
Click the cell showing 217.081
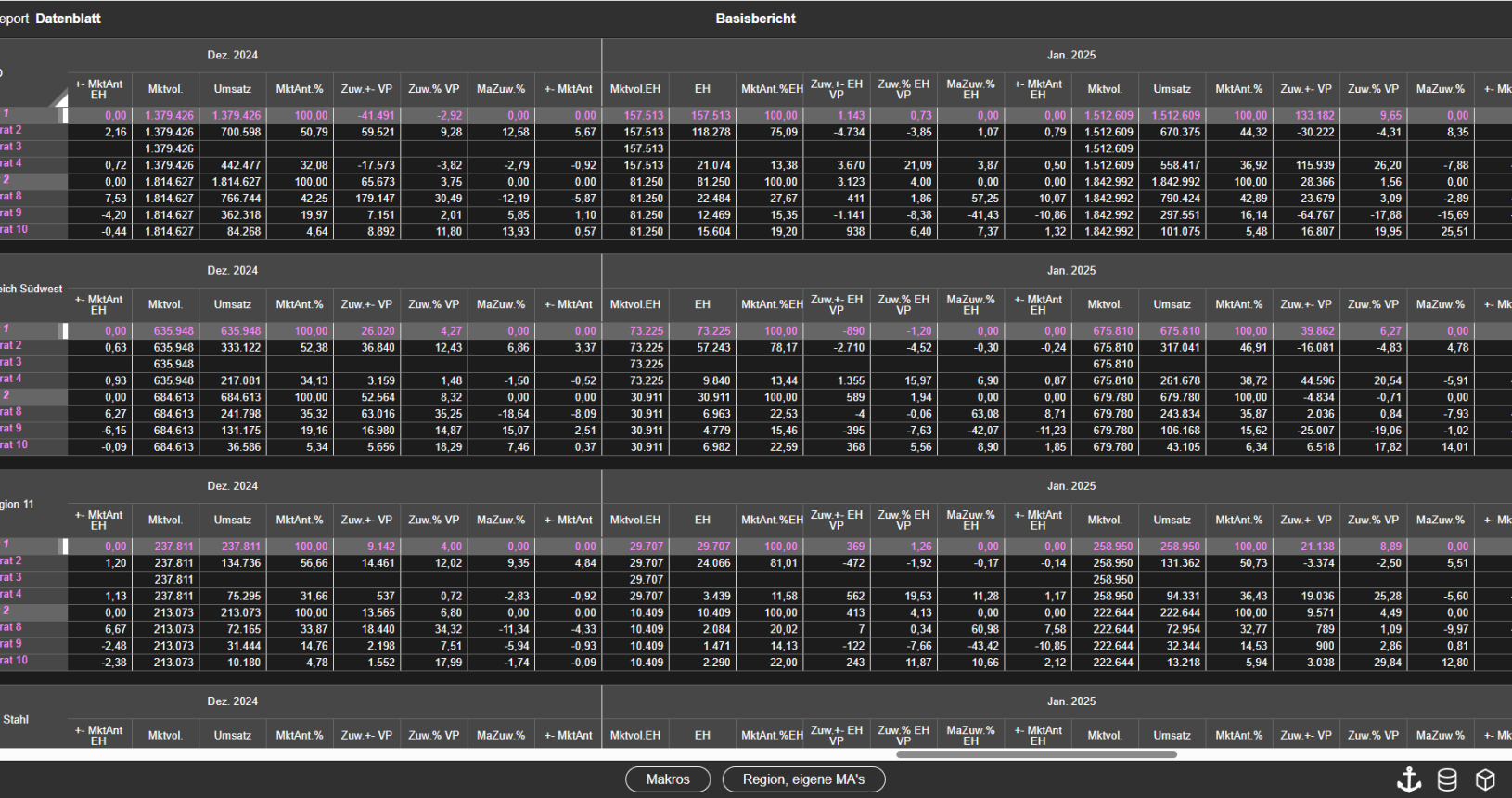pos(233,380)
